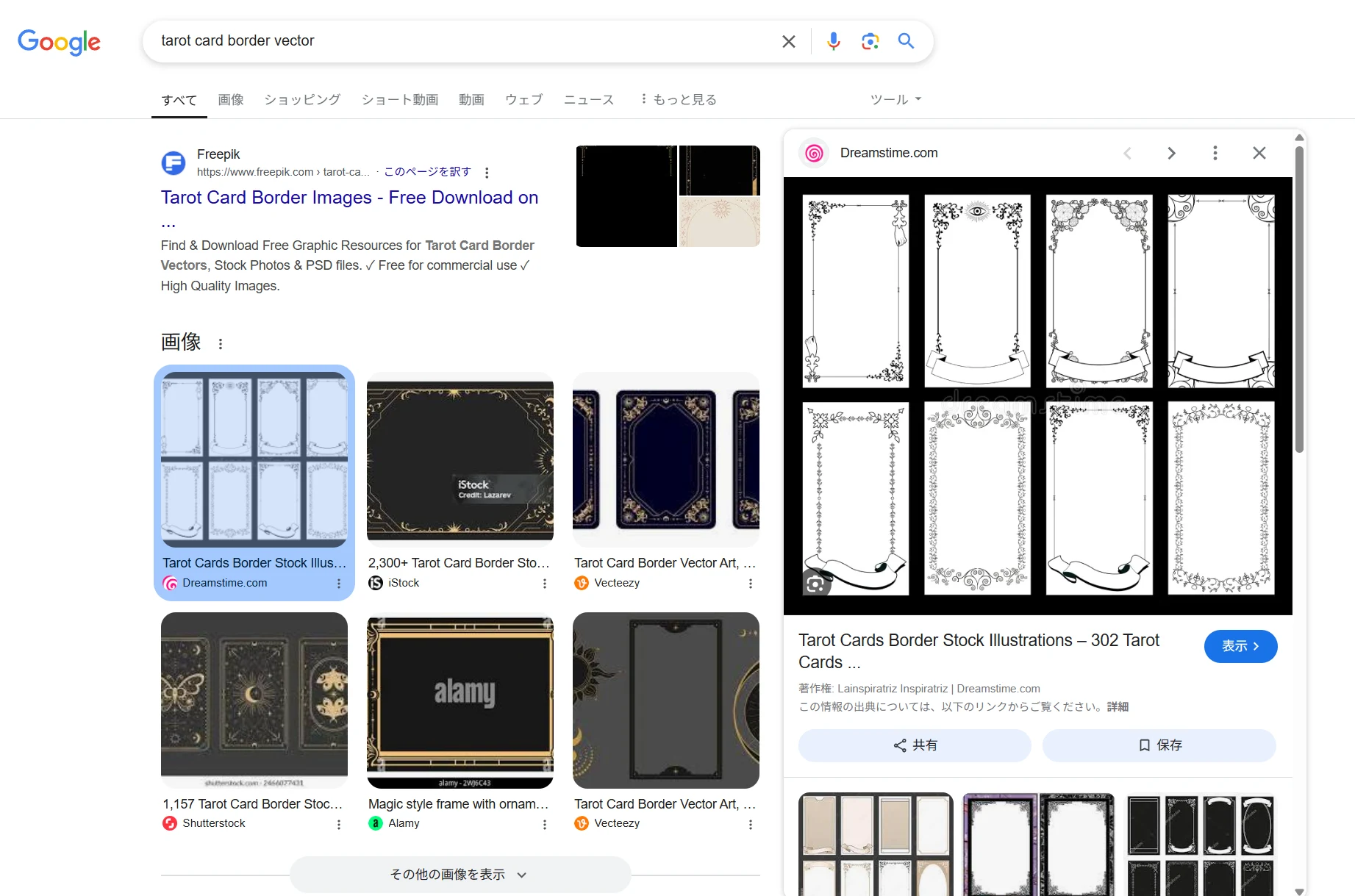Open black frames related image thumbnail
The image size is (1355, 896).
[x=1200, y=844]
